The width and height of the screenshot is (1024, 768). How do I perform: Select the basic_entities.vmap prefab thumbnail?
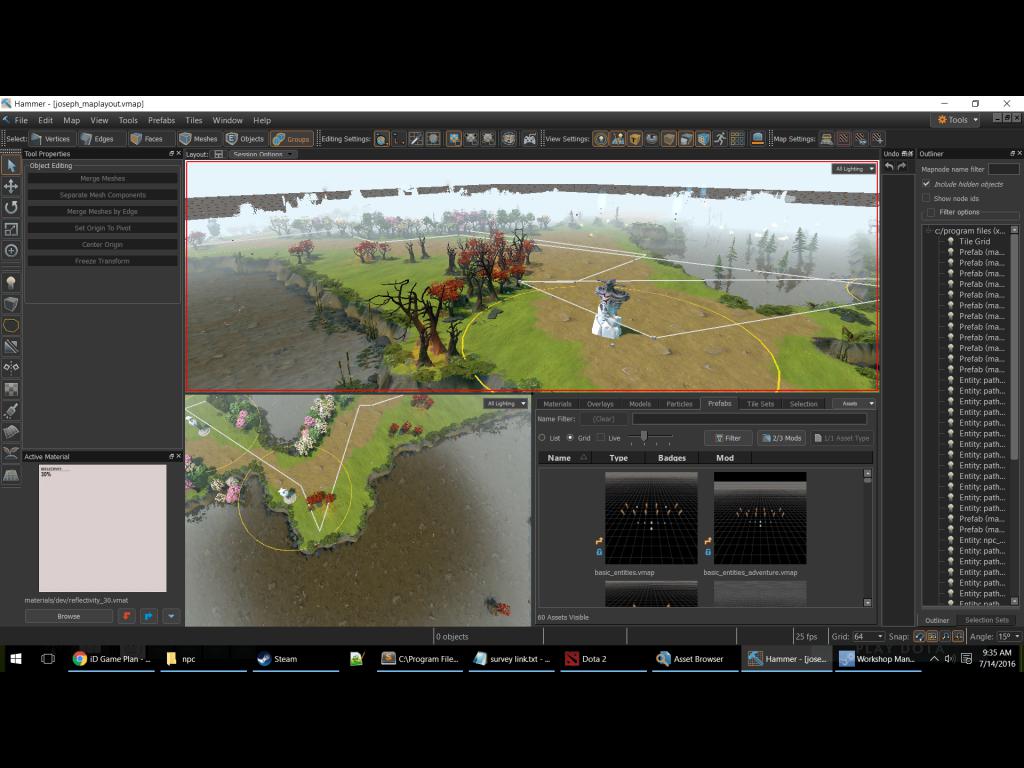tap(651, 518)
